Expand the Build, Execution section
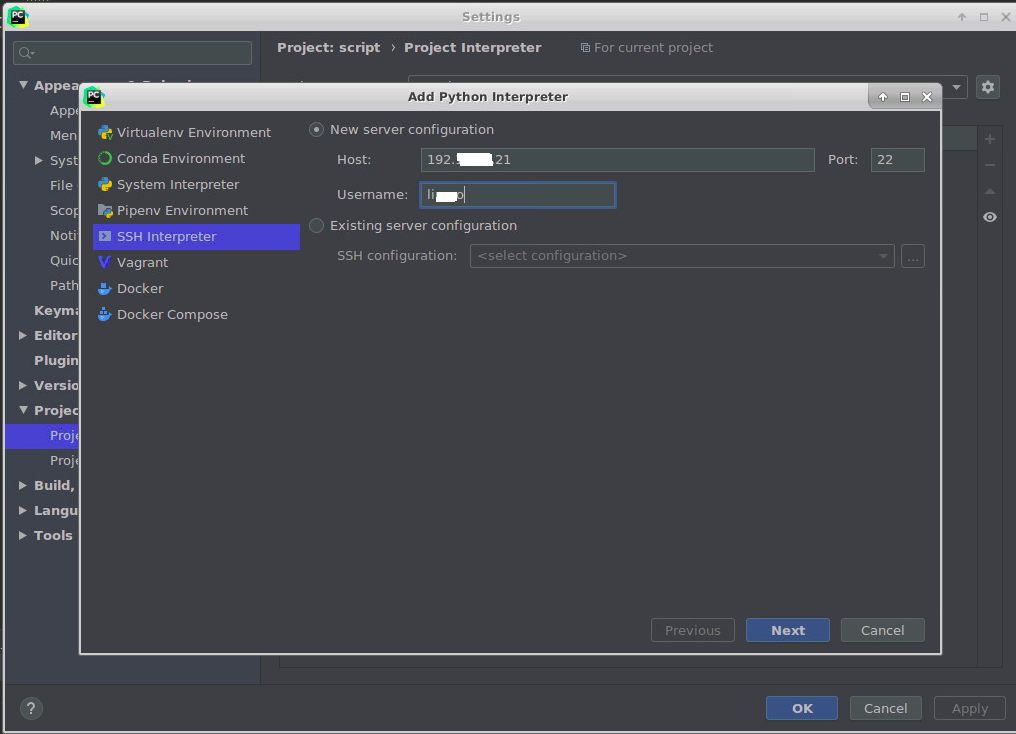The width and height of the screenshot is (1016, 734). [23, 485]
